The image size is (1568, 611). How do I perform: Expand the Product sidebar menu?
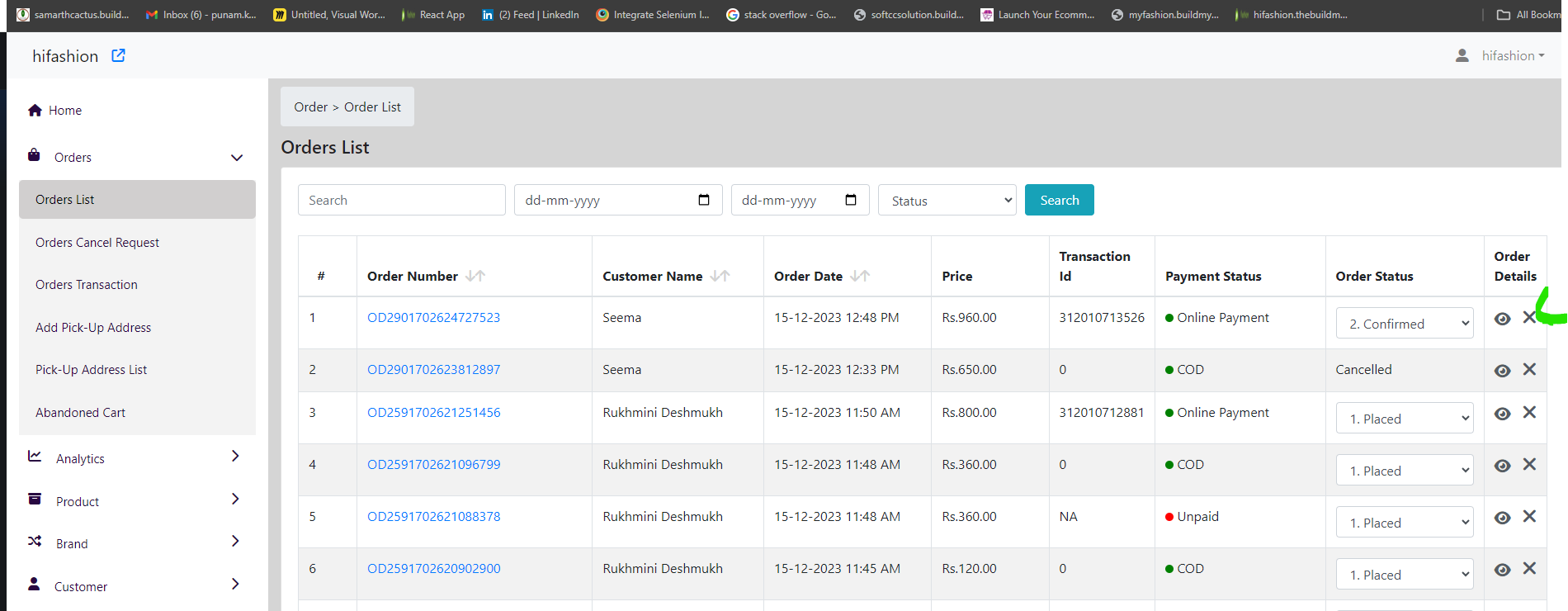[236, 499]
